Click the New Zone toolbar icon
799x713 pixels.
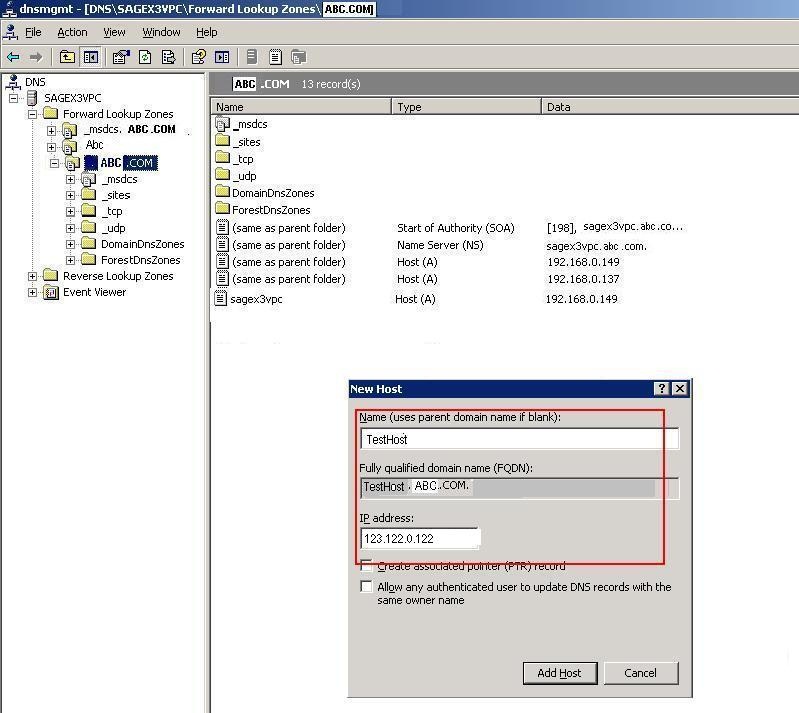tap(299, 57)
